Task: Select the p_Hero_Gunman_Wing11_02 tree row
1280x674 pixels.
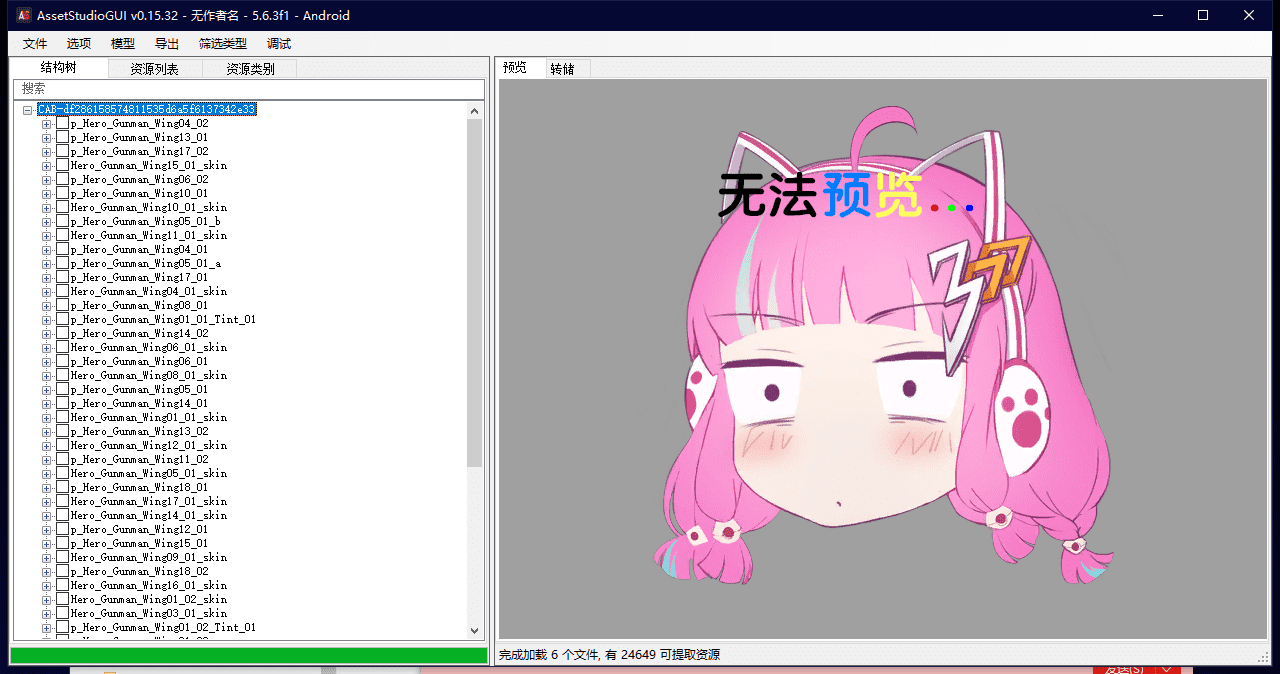Action: pyautogui.click(x=139, y=460)
